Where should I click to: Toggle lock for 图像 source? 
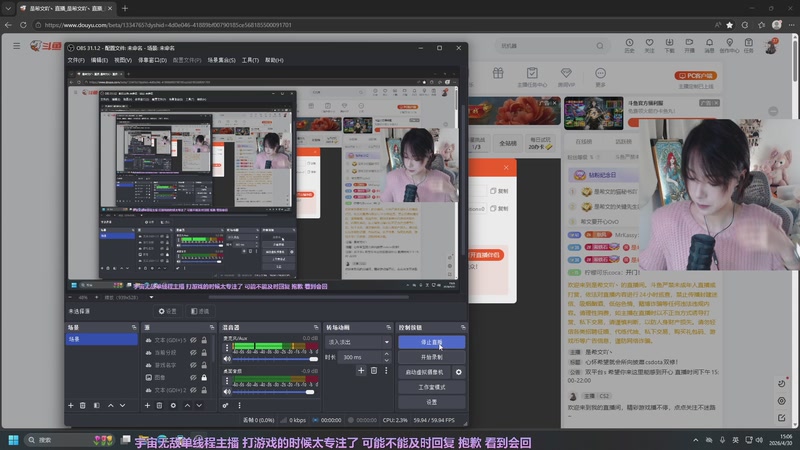[x=204, y=378]
